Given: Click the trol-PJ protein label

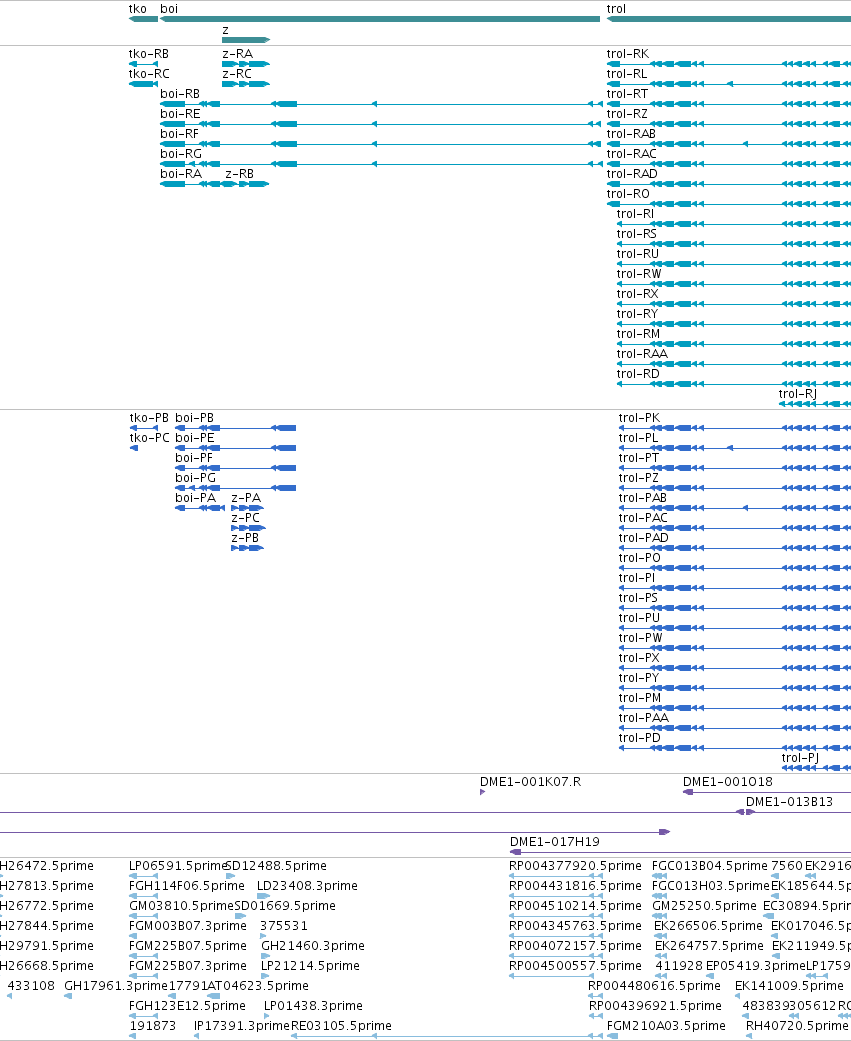Looking at the screenshot, I should coord(801,758).
